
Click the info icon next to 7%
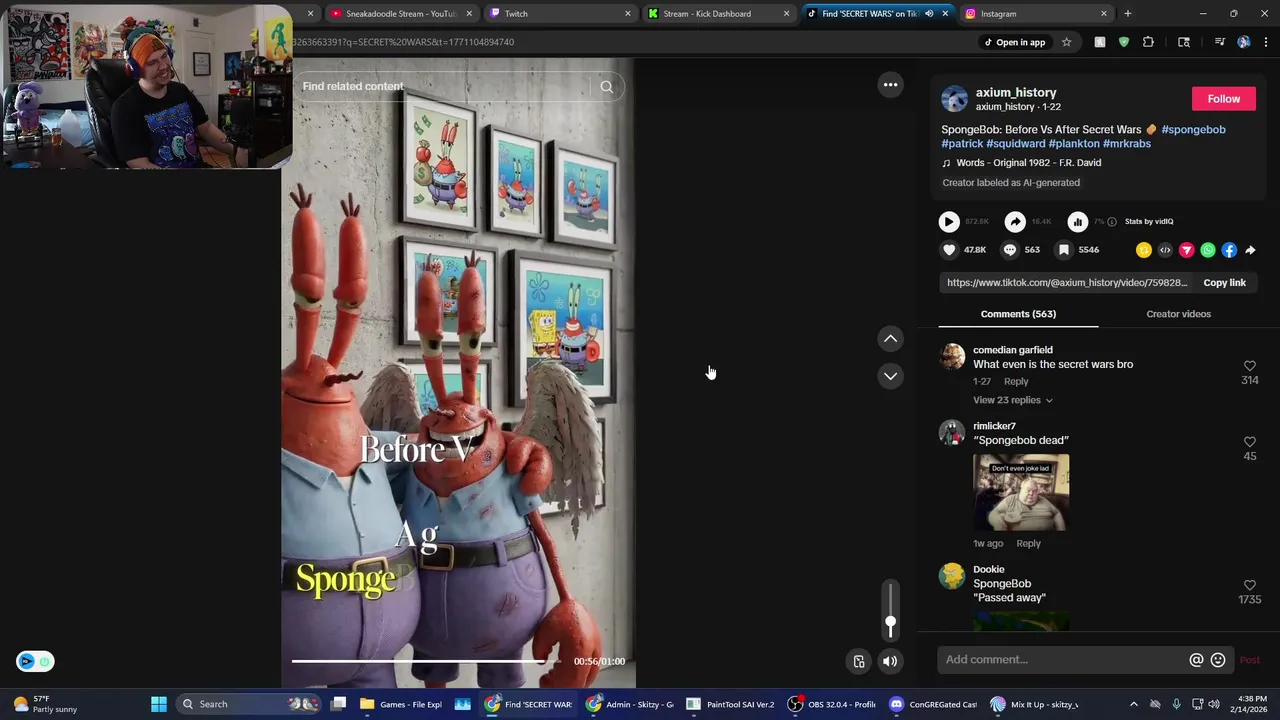pyautogui.click(x=1112, y=222)
